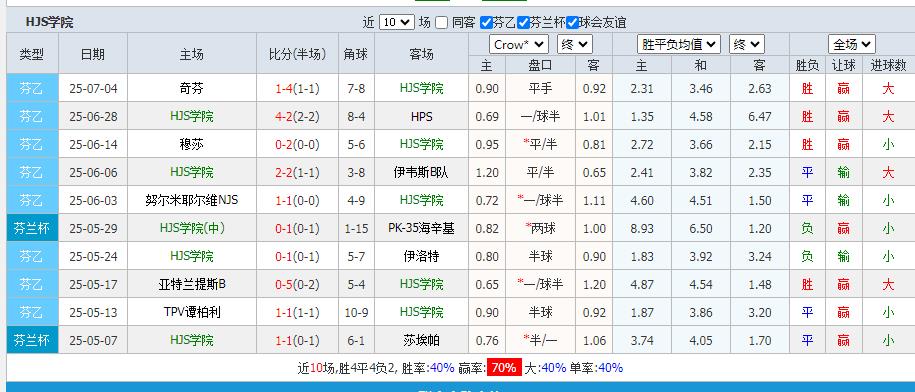This screenshot has width=915, height=392.
Task: Open the 莎埃帕 team link
Action: [421, 341]
